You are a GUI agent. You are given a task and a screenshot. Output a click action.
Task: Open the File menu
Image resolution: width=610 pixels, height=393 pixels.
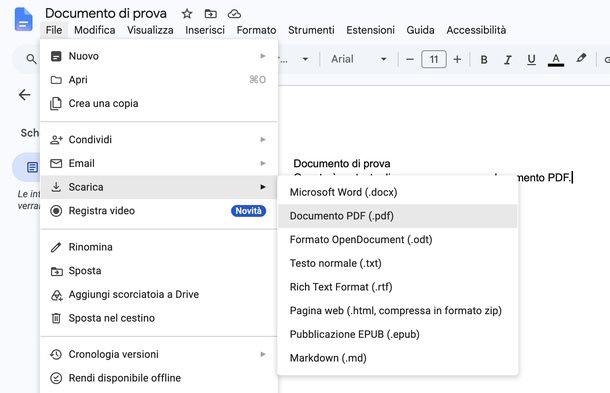point(54,30)
